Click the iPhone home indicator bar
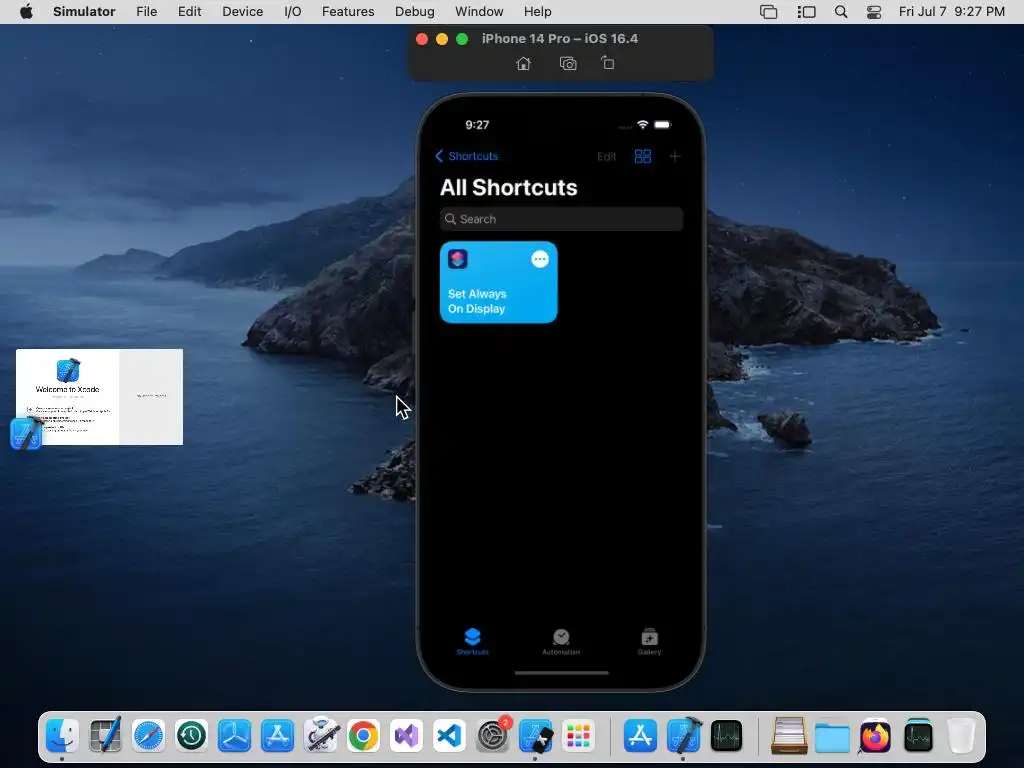This screenshot has width=1024, height=768. (562, 672)
